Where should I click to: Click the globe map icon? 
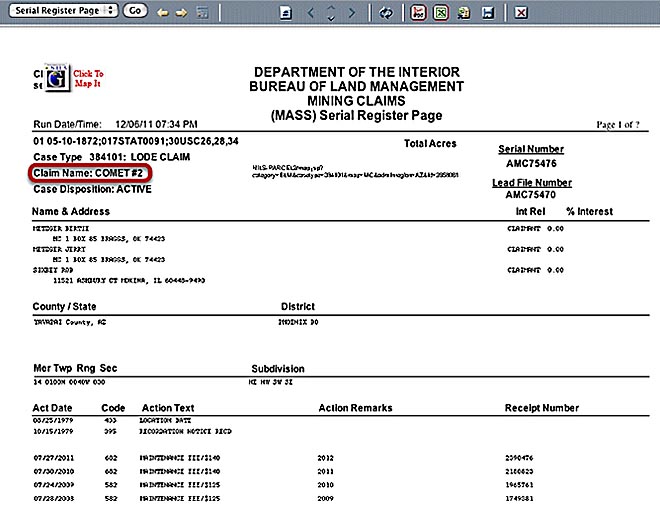[56, 78]
